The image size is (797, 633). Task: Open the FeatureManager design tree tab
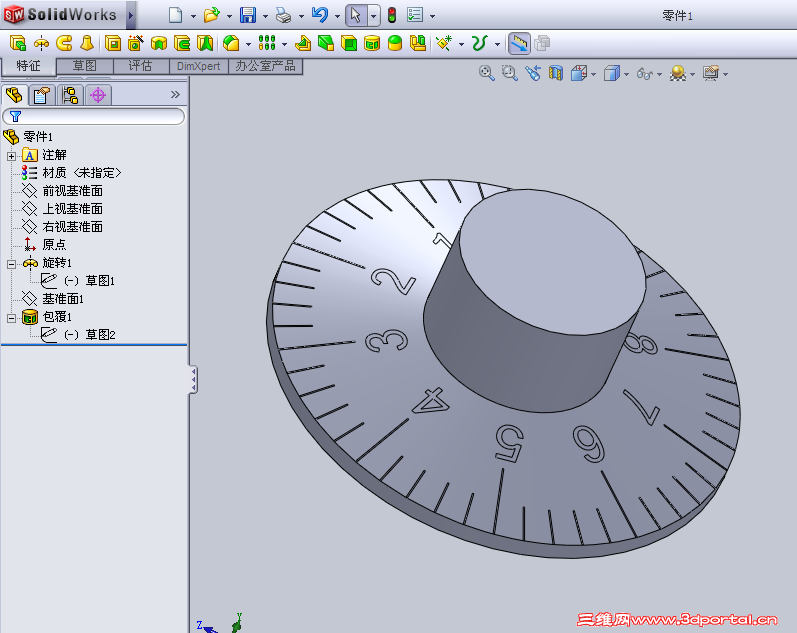pos(14,95)
